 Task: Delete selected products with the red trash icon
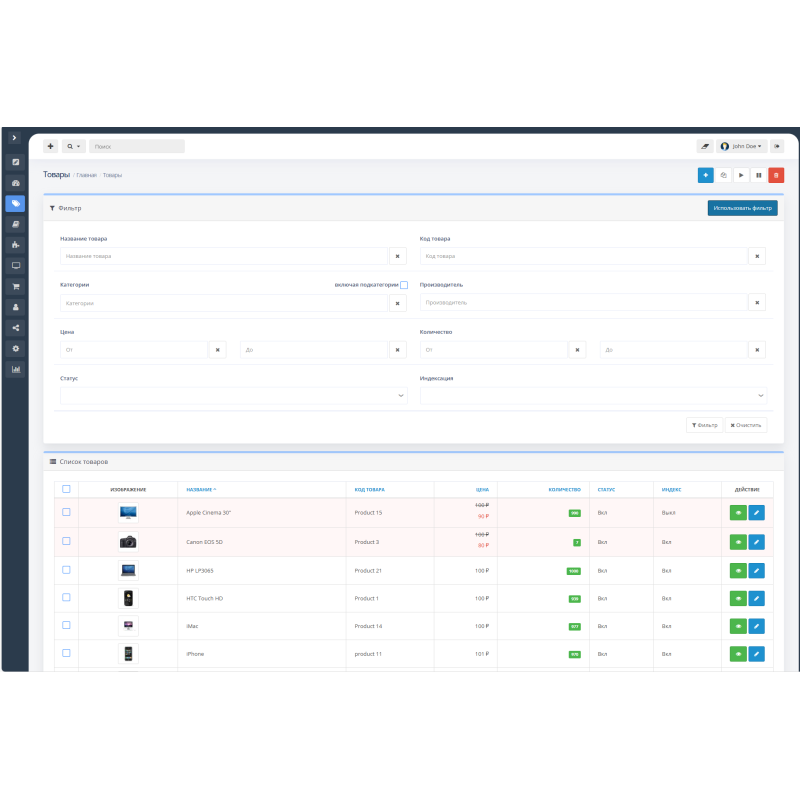tap(776, 175)
